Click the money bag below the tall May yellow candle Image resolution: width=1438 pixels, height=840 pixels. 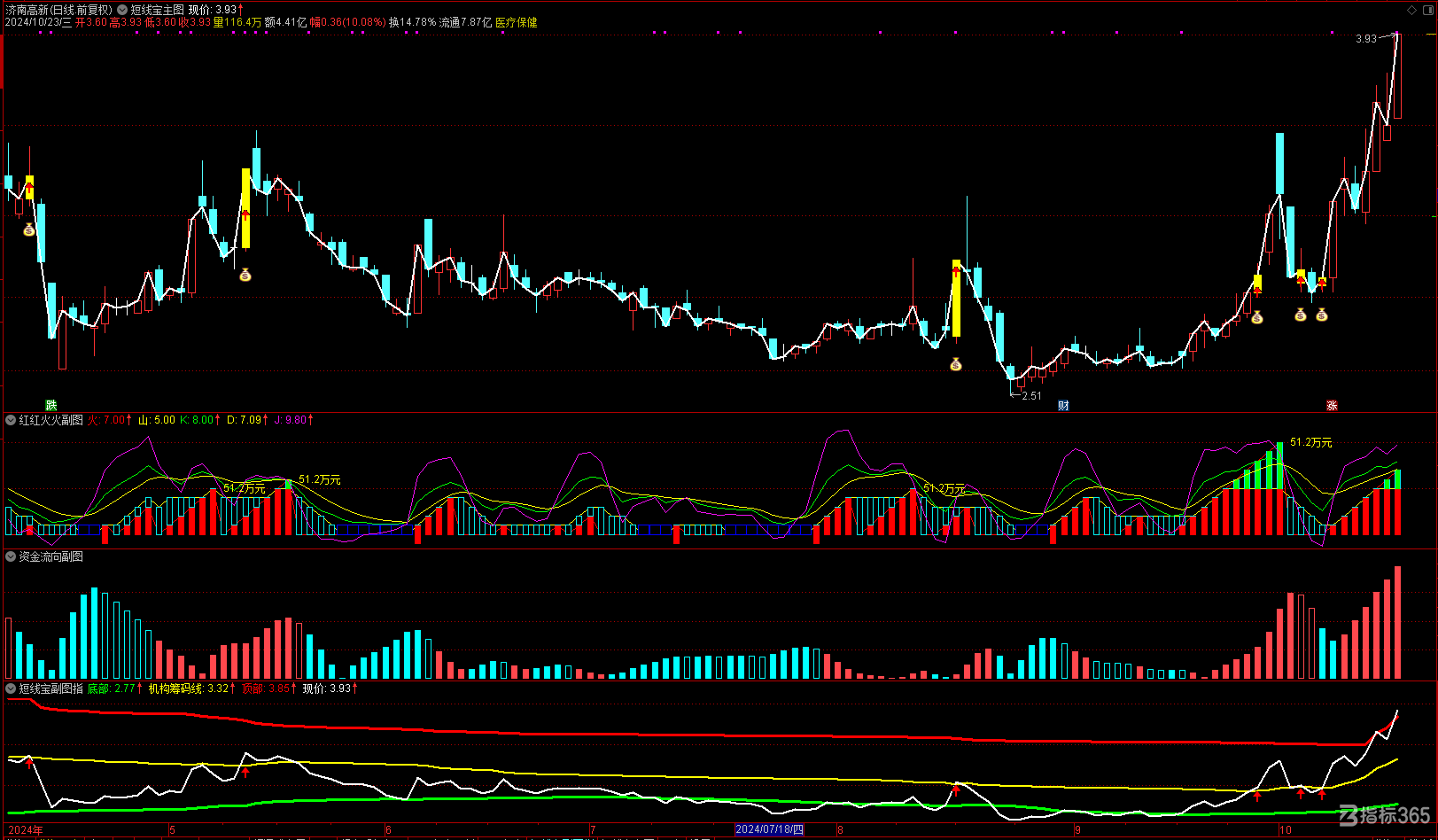point(245,276)
